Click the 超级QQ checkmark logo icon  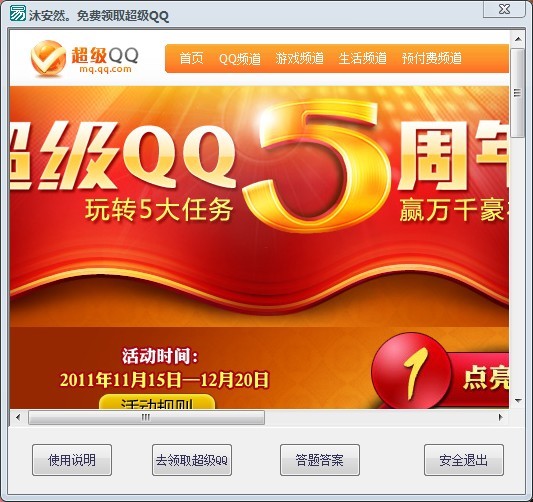click(x=48, y=57)
